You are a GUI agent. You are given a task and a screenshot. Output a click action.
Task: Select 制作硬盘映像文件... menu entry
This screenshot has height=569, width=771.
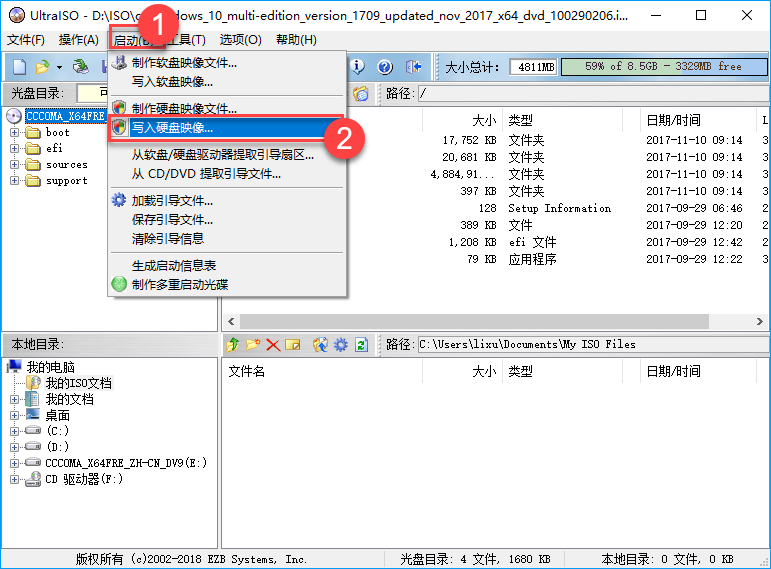click(227, 108)
